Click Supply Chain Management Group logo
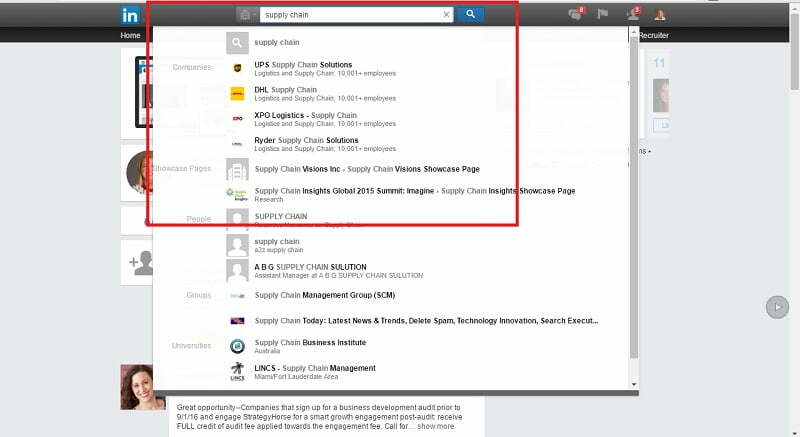The image size is (800, 437). coord(237,296)
